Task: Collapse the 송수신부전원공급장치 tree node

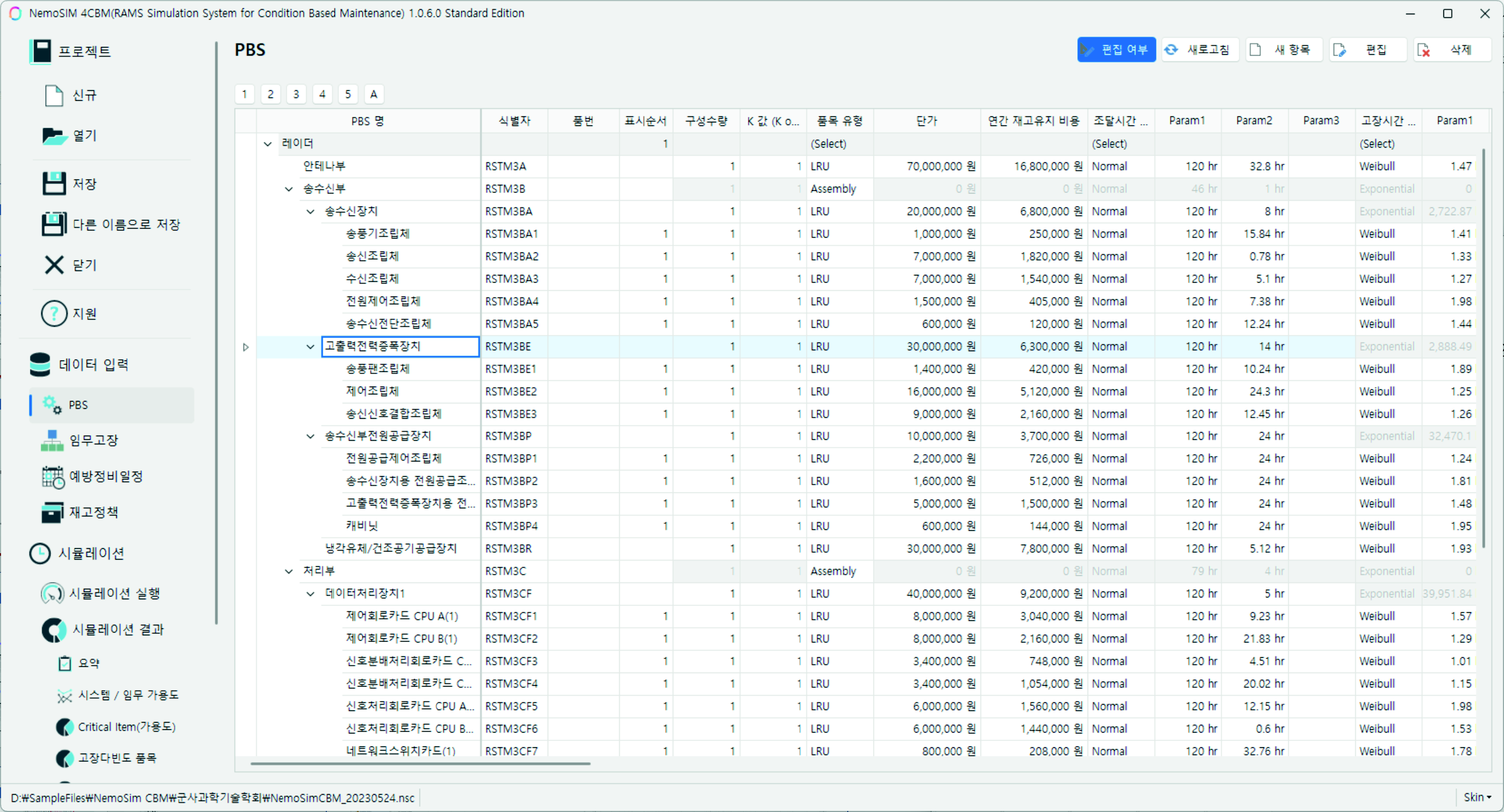Action: pos(310,436)
